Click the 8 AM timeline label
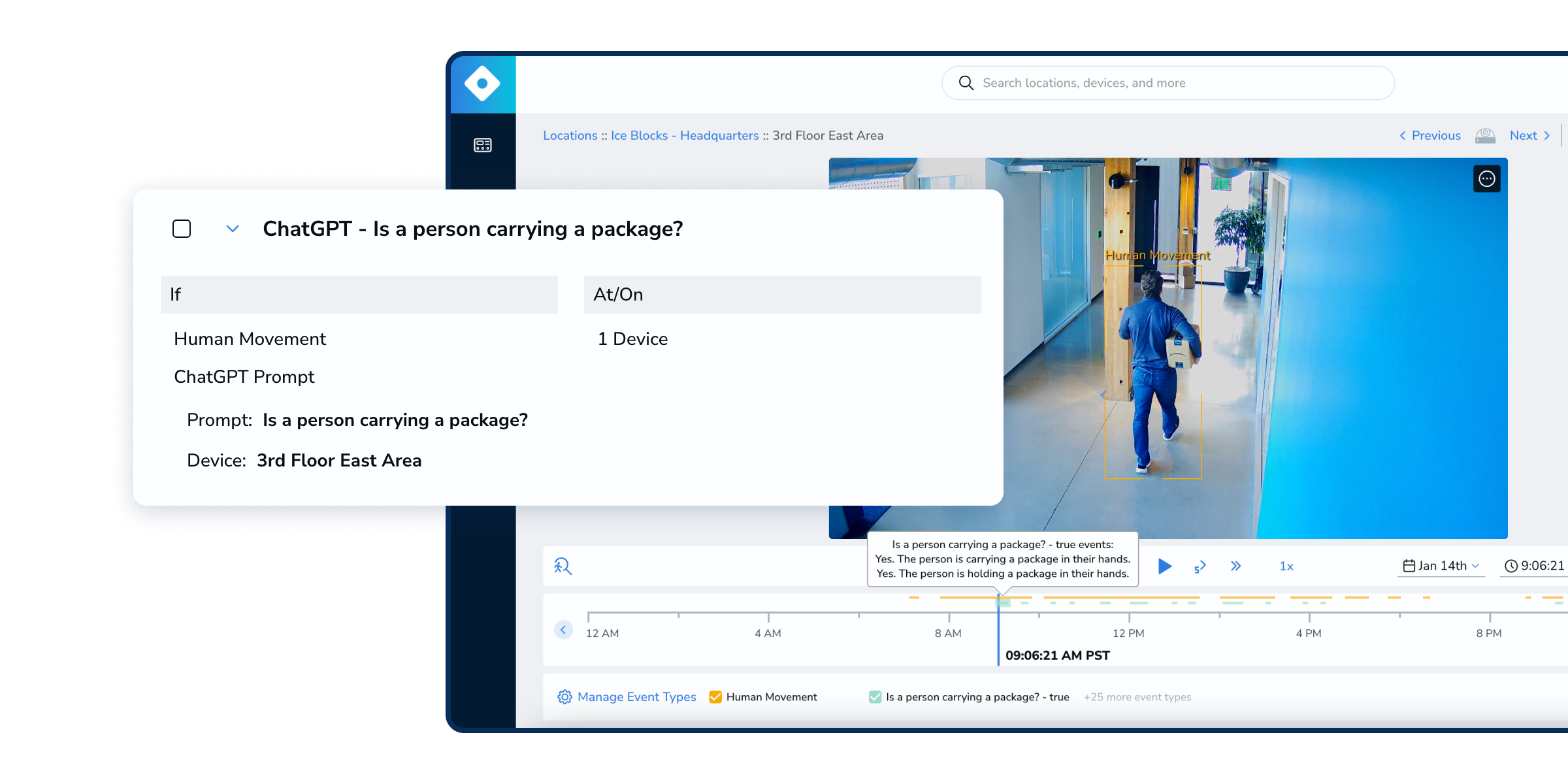1568x784 pixels. click(948, 633)
